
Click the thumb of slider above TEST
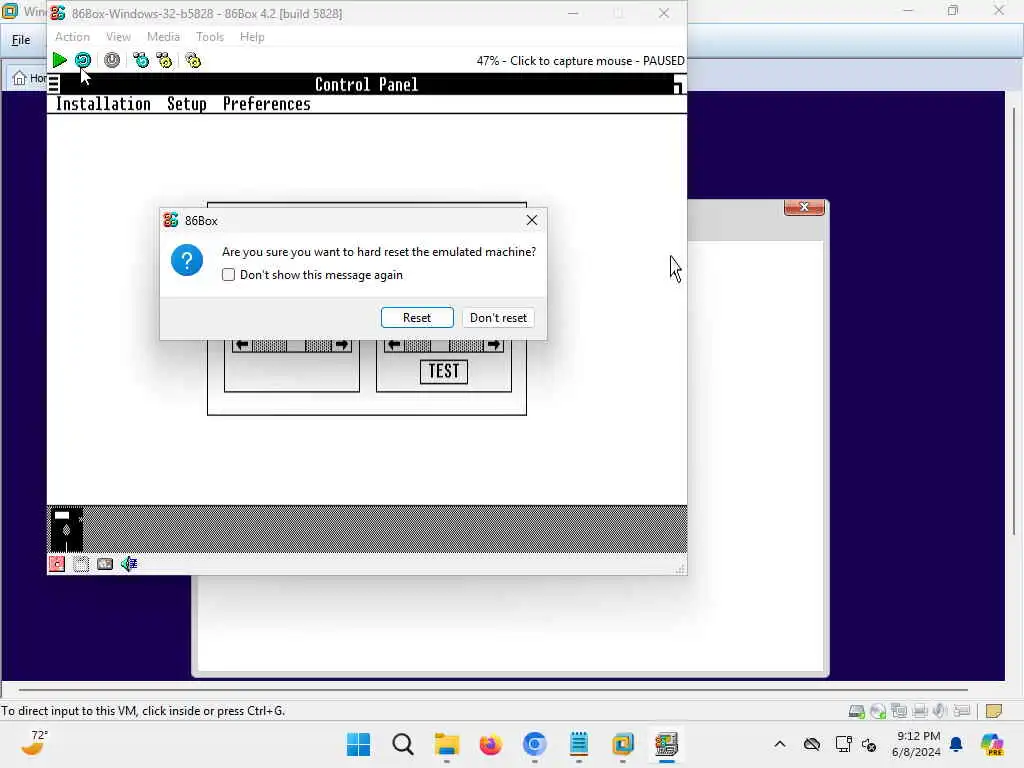coord(440,345)
